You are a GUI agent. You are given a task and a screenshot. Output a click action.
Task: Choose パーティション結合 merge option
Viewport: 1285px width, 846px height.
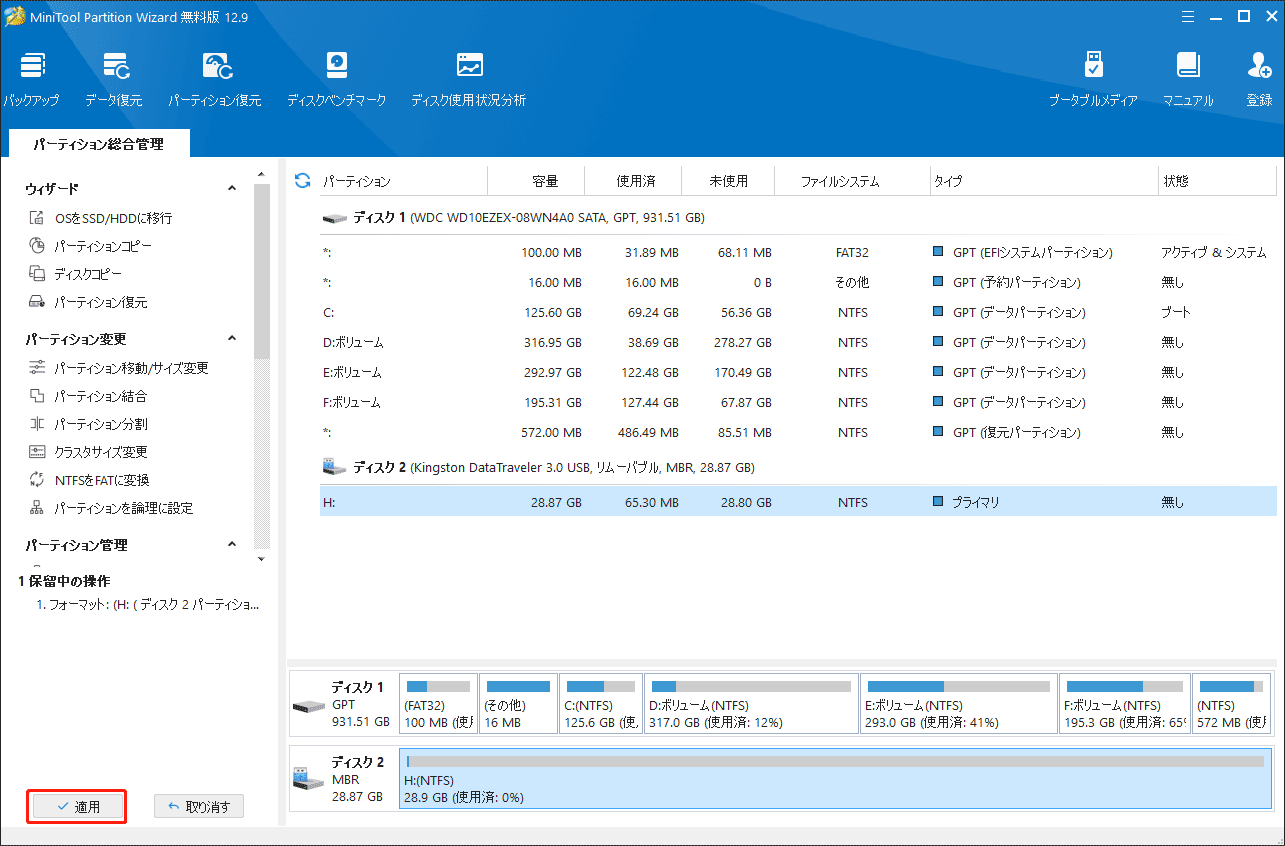pyautogui.click(x=87, y=396)
